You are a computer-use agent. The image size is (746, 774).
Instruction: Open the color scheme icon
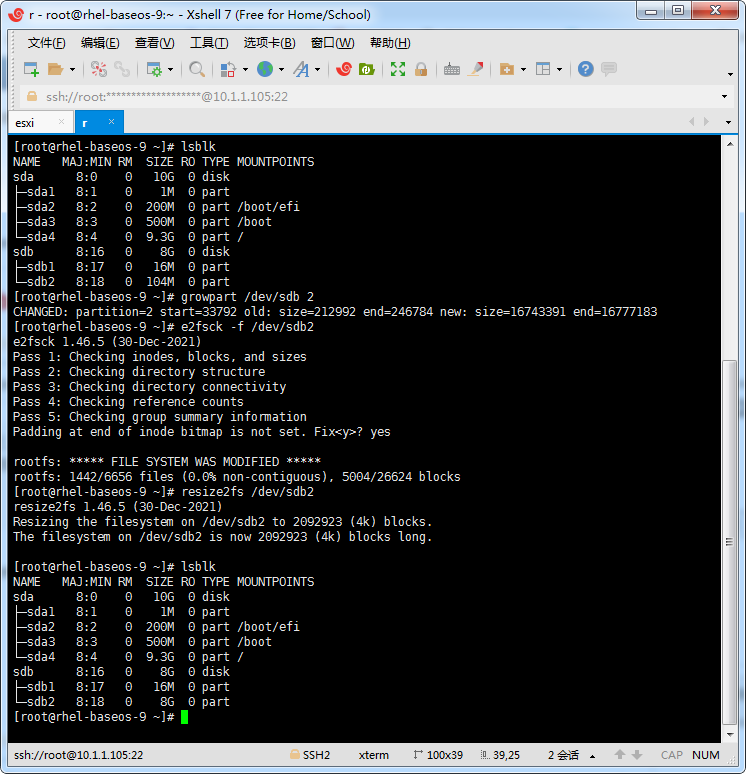(228, 70)
